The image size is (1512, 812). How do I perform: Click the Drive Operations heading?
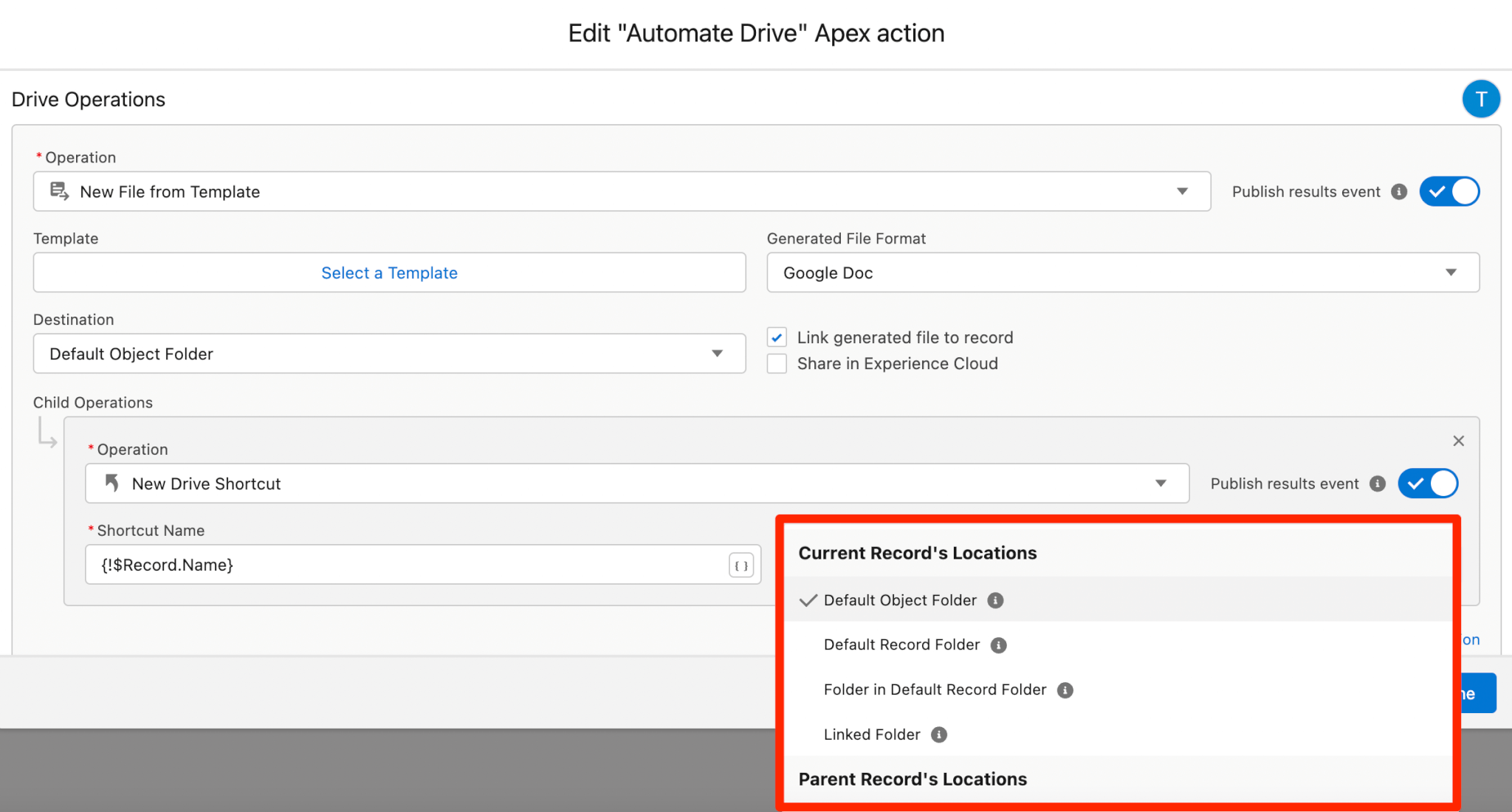coord(89,99)
